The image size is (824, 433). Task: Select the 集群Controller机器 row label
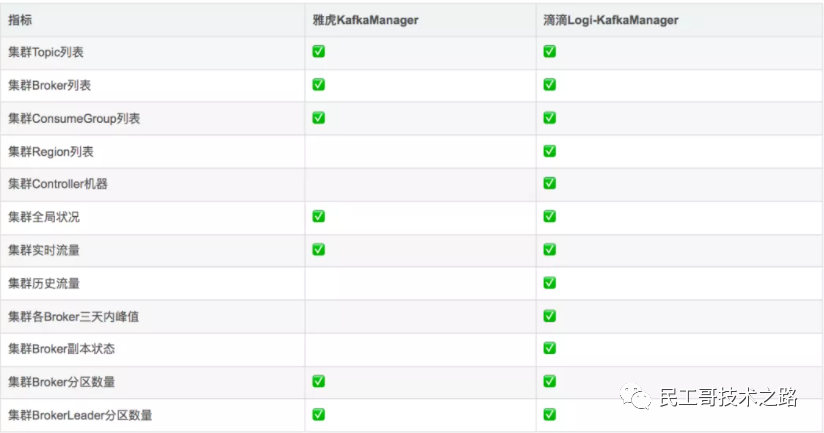pyautogui.click(x=58, y=184)
